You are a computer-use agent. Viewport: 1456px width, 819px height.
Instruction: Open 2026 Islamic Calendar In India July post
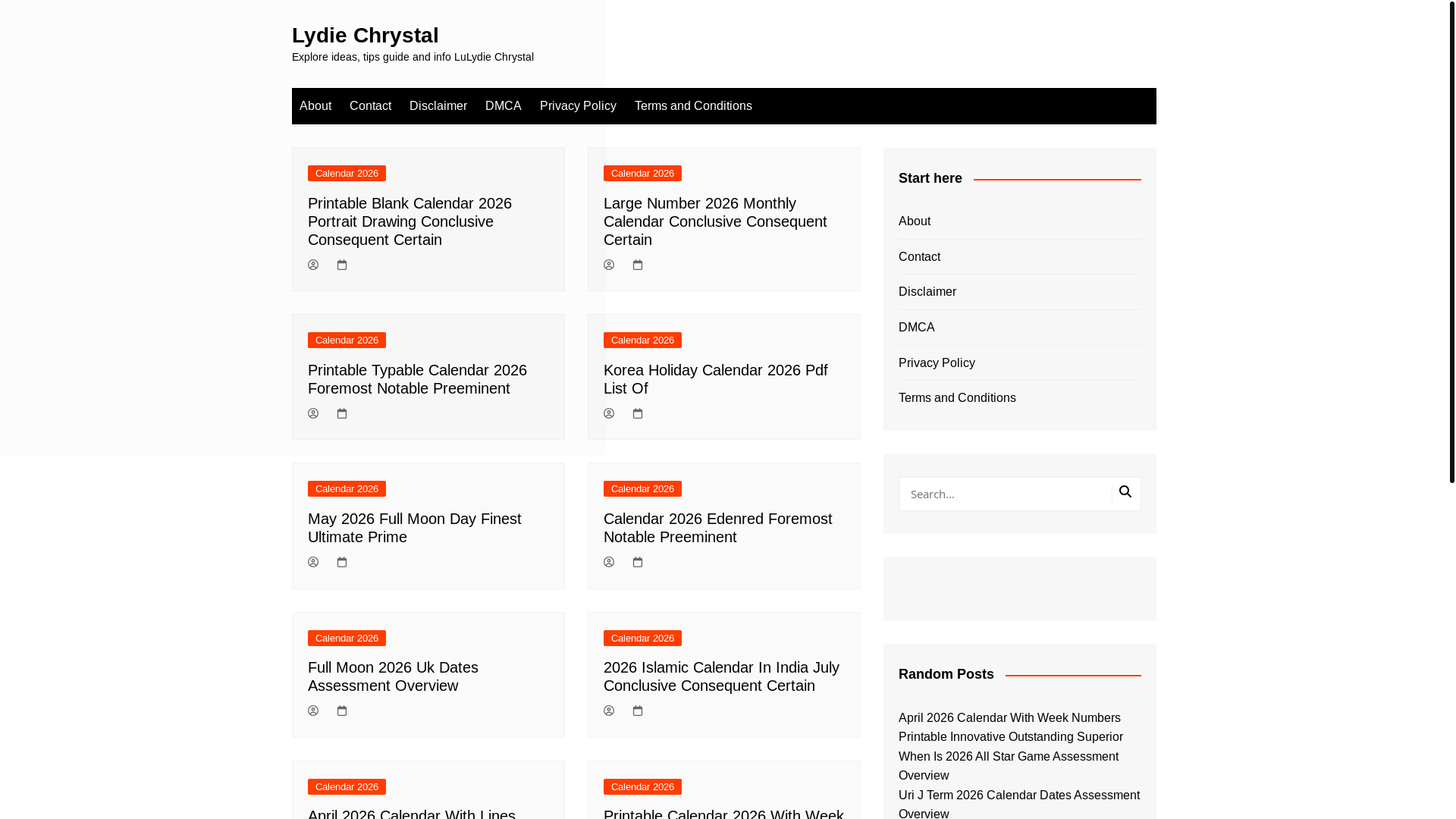pyautogui.click(x=721, y=676)
